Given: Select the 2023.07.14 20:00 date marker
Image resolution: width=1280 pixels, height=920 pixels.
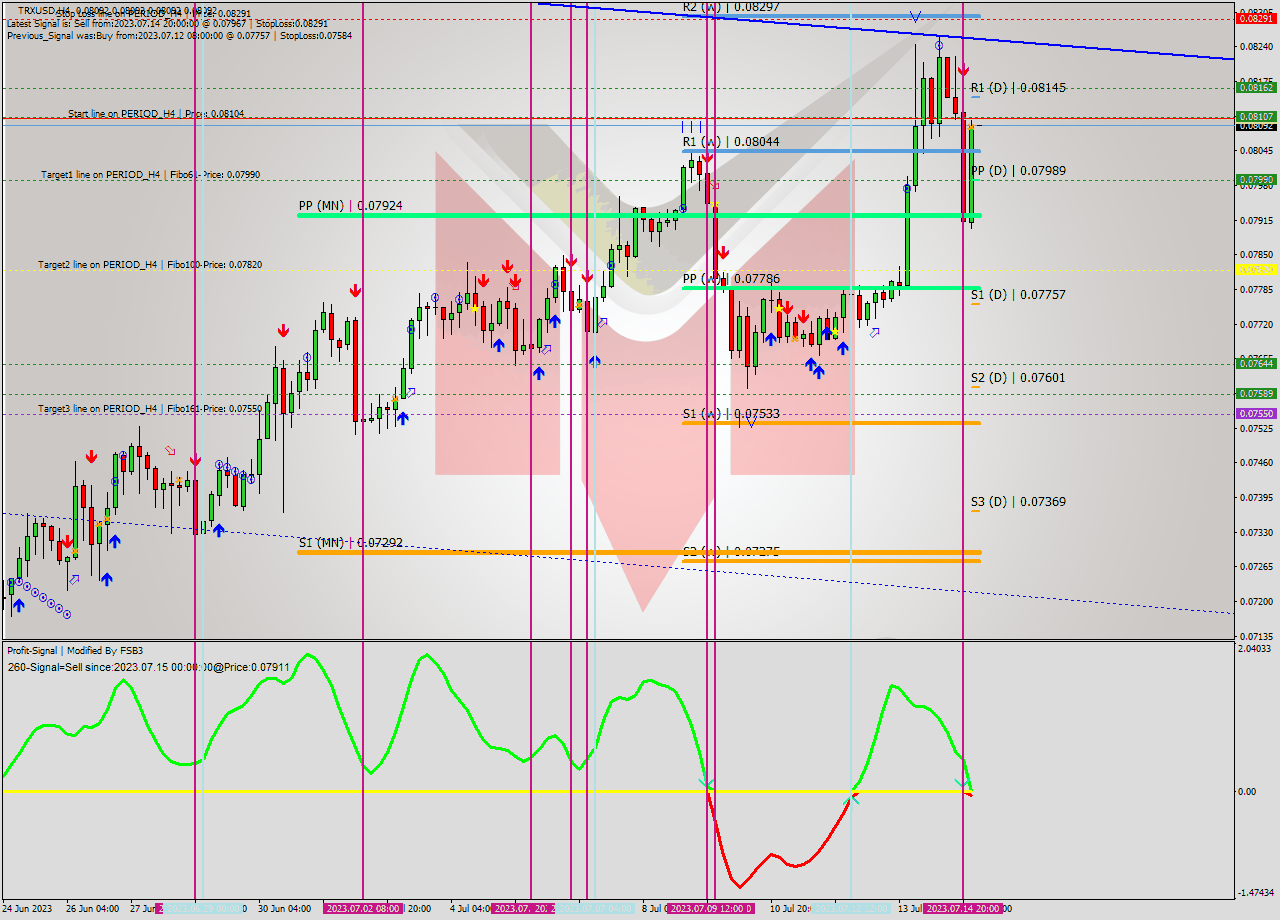Looking at the screenshot, I should coord(963,908).
